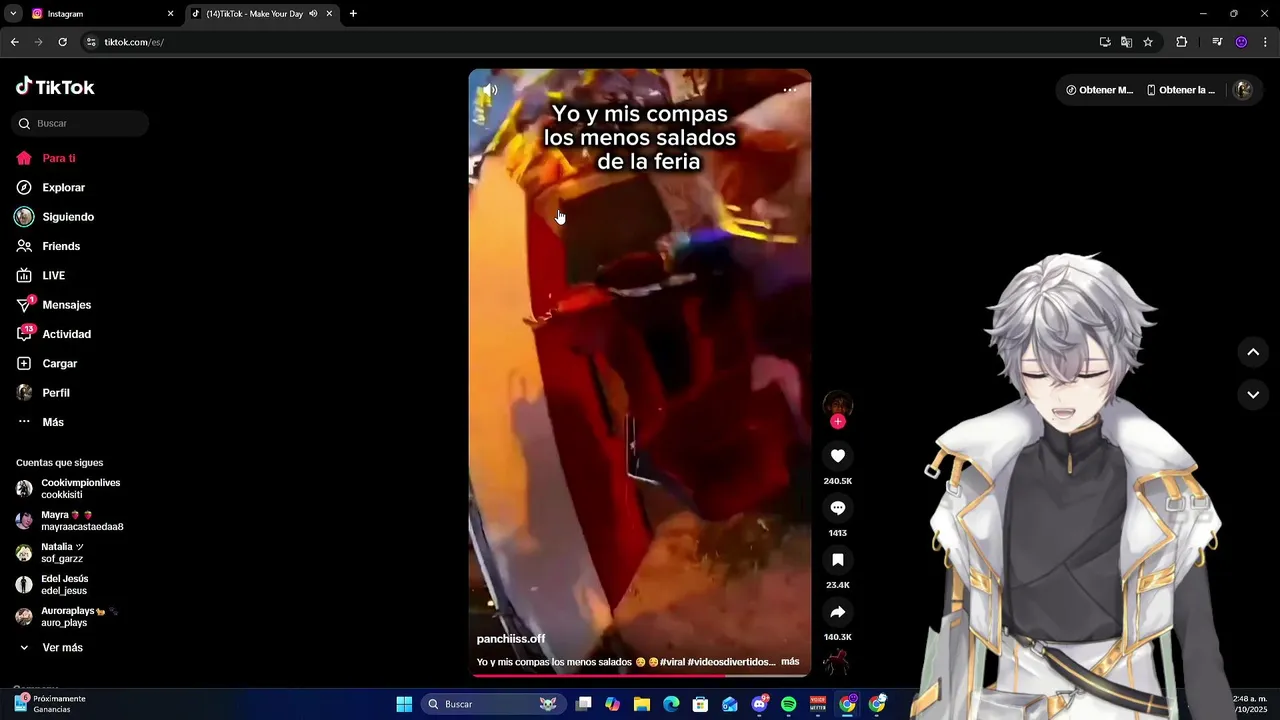
Task: Open the spinning sound disc thumbnail
Action: (837, 662)
